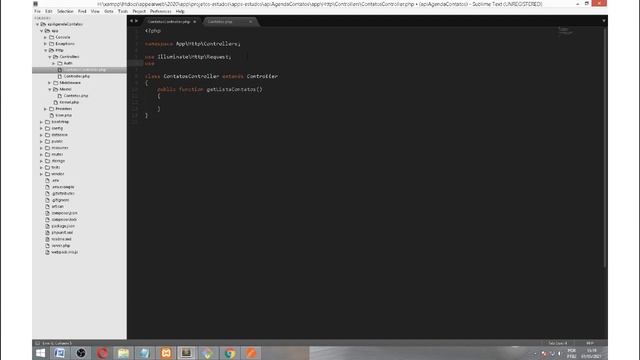This screenshot has height=360, width=640.
Task: Open the Help menu
Action: pyautogui.click(x=180, y=11)
